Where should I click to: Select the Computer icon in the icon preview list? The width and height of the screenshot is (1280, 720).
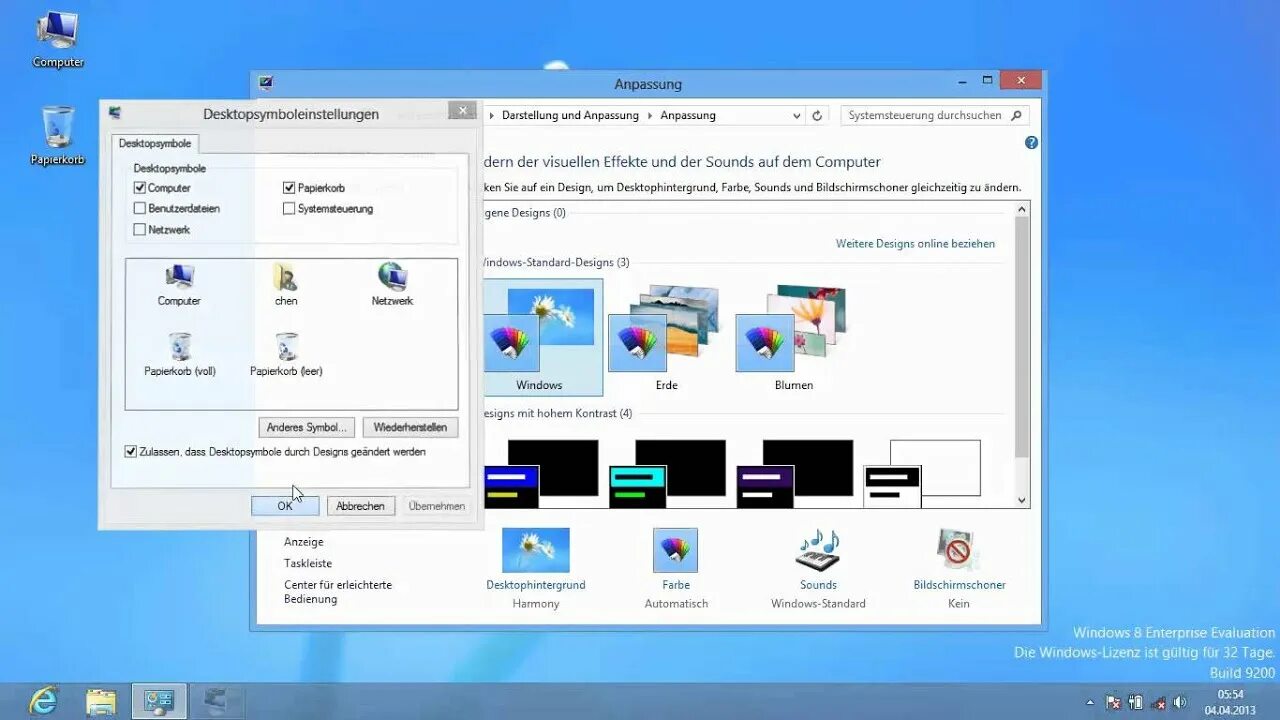pos(179,284)
